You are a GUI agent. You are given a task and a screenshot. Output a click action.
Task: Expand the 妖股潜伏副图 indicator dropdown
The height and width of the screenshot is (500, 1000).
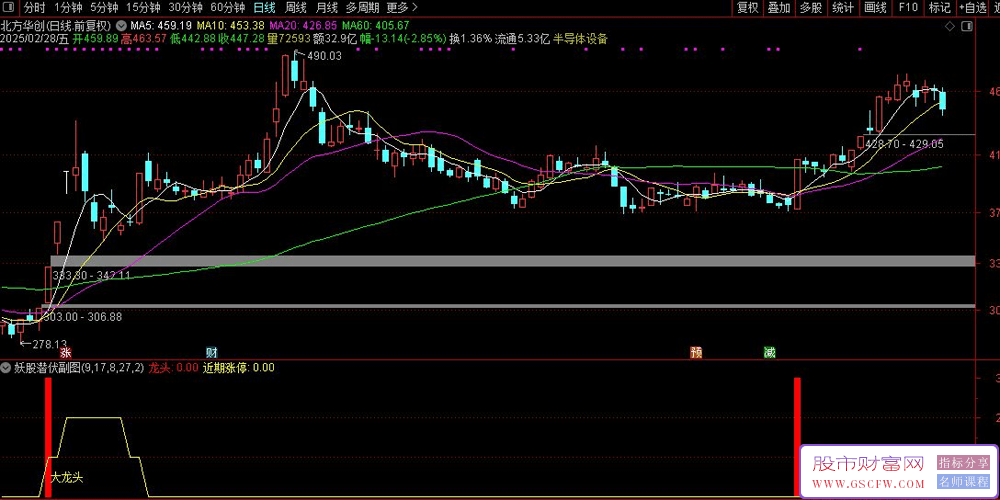(x=5, y=367)
